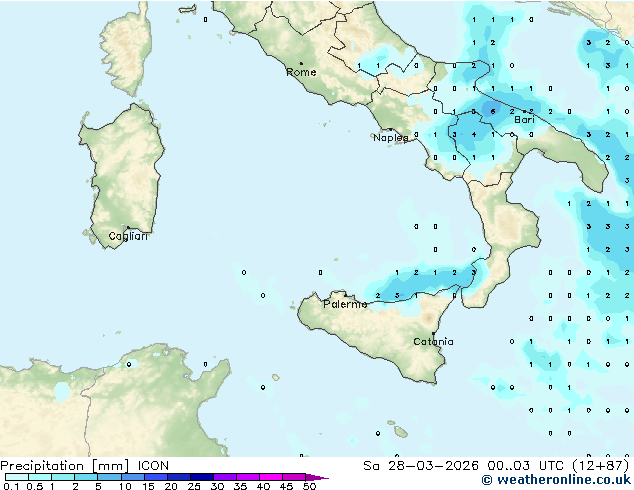The image size is (634, 490).
Task: Click the Rome city label
Action: [x=301, y=72]
